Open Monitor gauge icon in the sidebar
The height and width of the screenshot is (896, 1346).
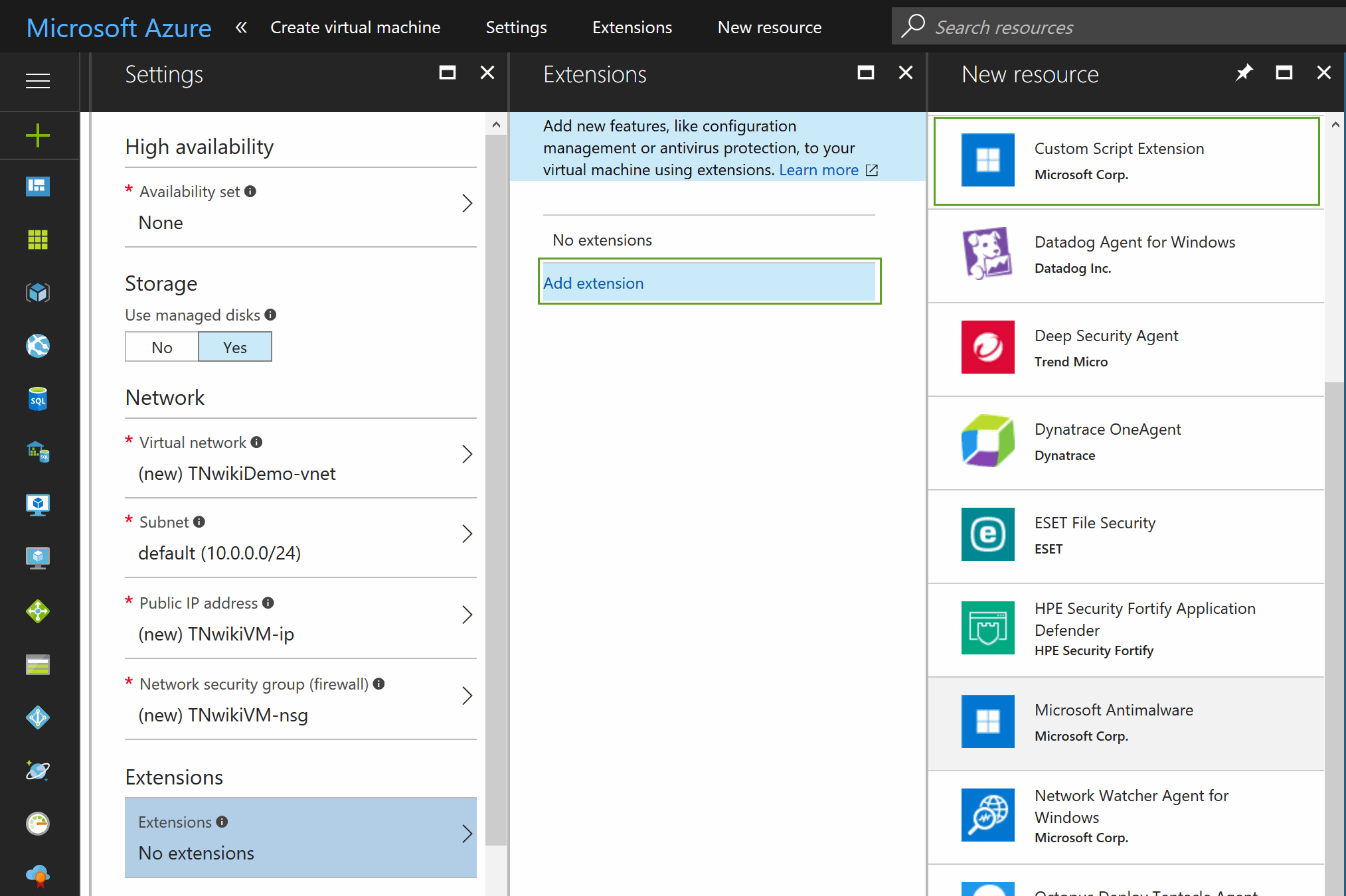38,824
